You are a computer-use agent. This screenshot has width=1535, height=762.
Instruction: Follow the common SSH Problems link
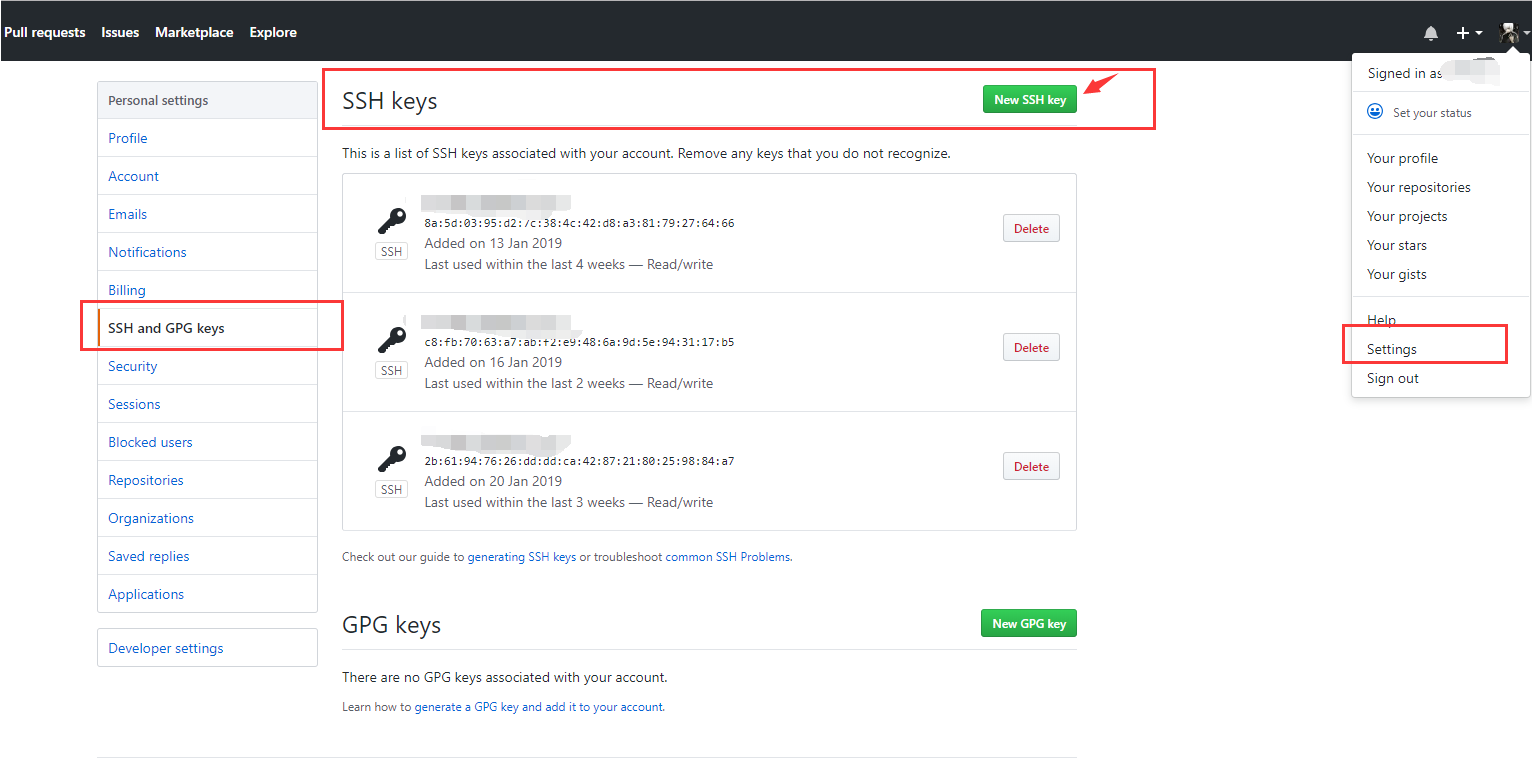[x=729, y=557]
